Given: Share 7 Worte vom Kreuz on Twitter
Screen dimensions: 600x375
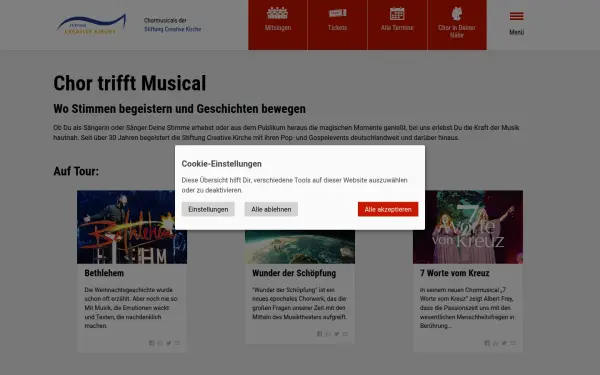Looking at the screenshot, I should coord(504,343).
